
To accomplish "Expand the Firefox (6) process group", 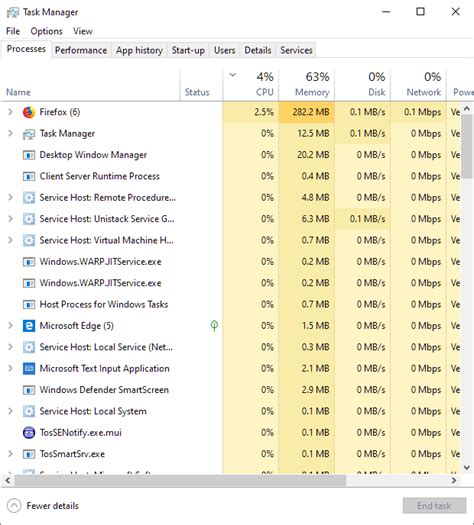I will [10, 112].
